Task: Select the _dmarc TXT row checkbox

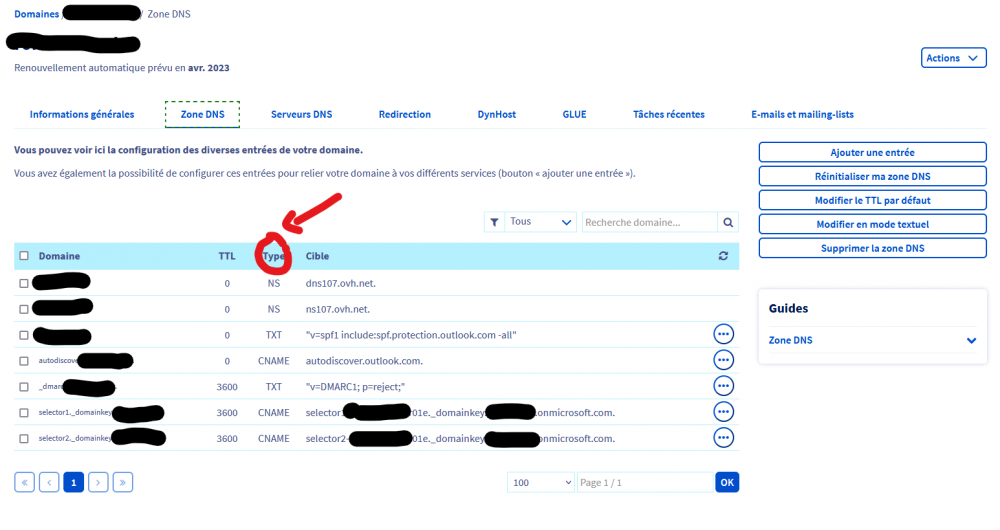Action: coord(24,387)
